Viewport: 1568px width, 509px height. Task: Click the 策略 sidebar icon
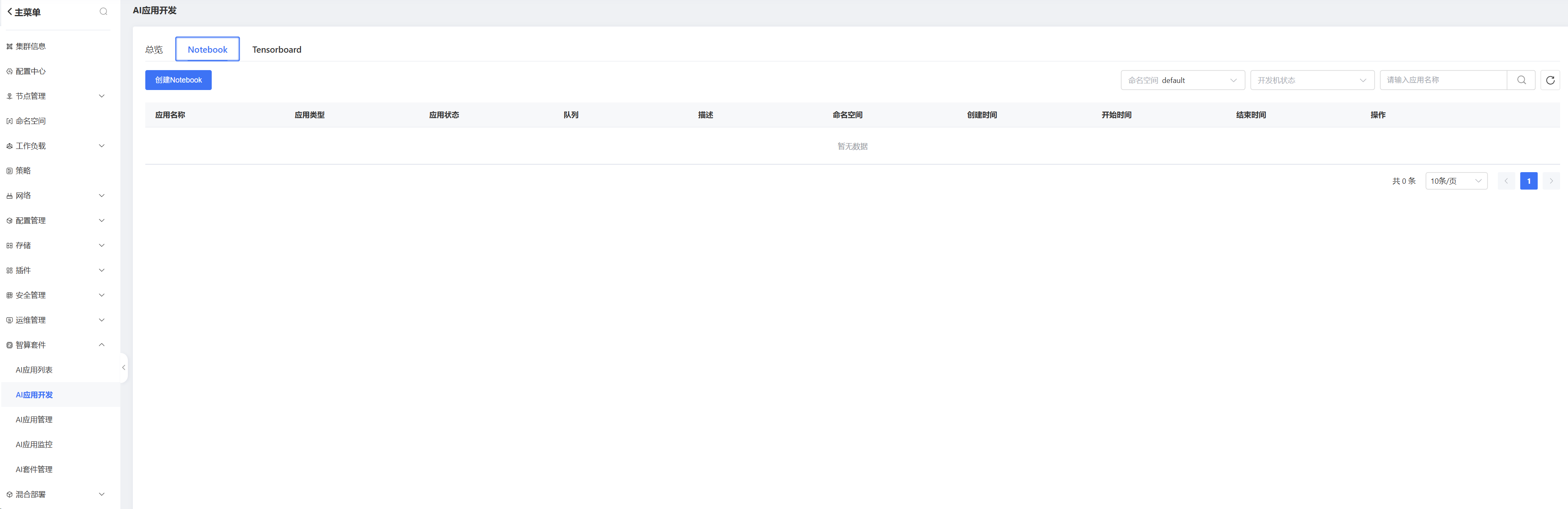pyautogui.click(x=9, y=171)
